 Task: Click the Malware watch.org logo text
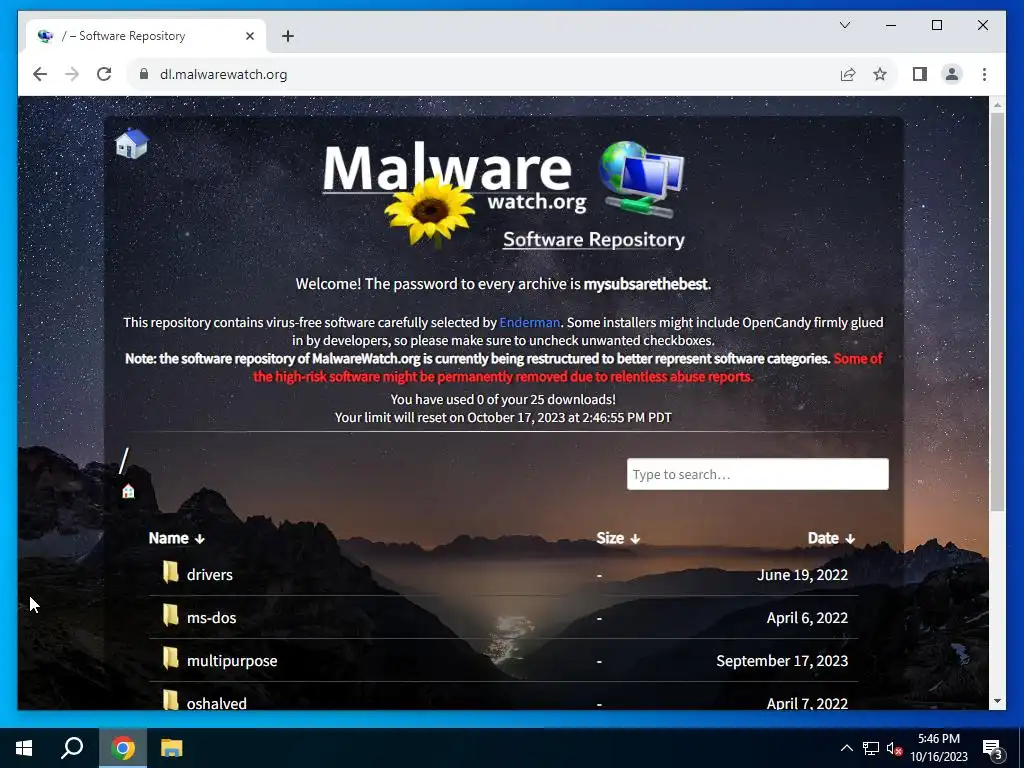tap(455, 176)
